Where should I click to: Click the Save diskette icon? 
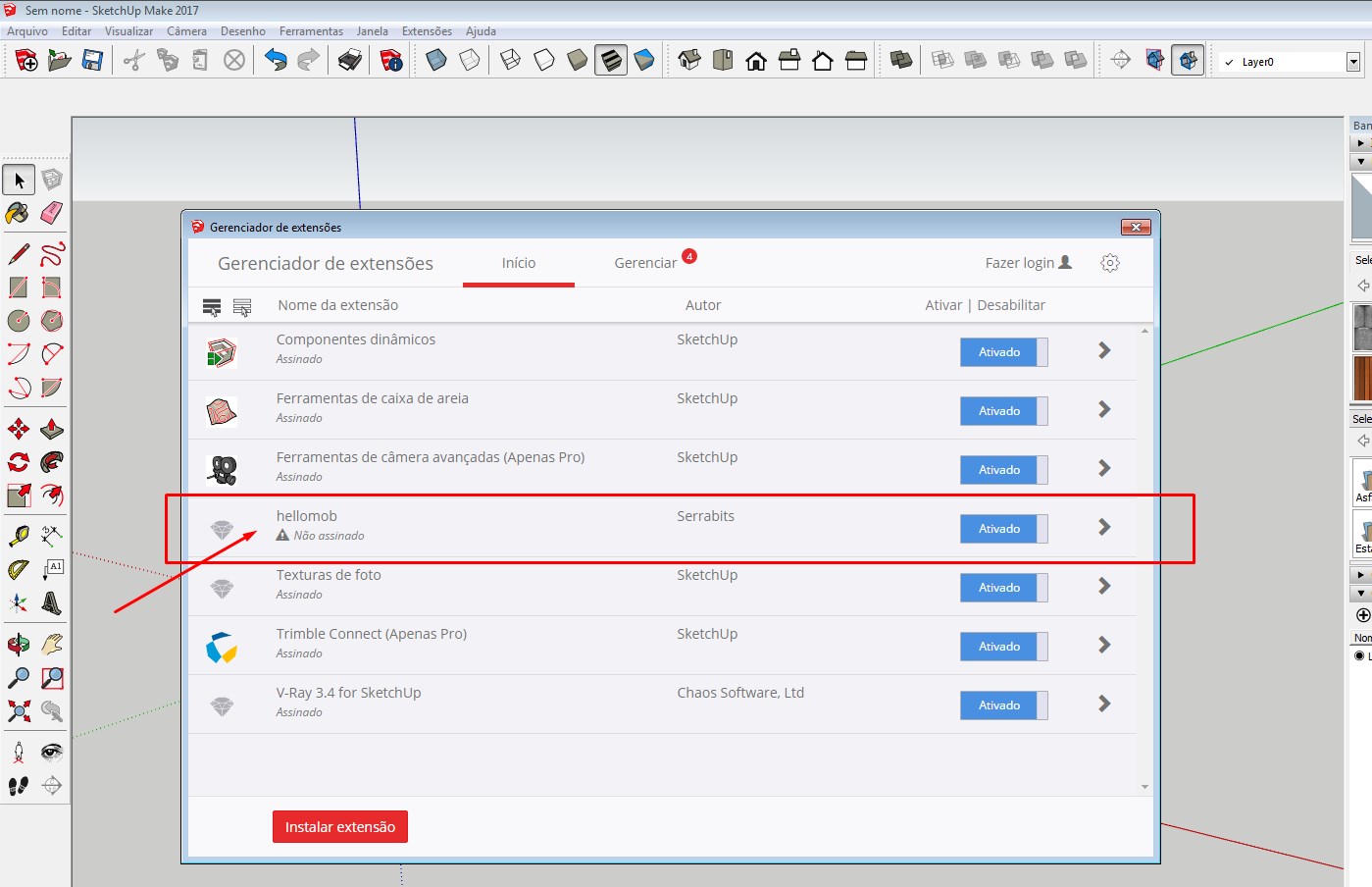[92, 61]
